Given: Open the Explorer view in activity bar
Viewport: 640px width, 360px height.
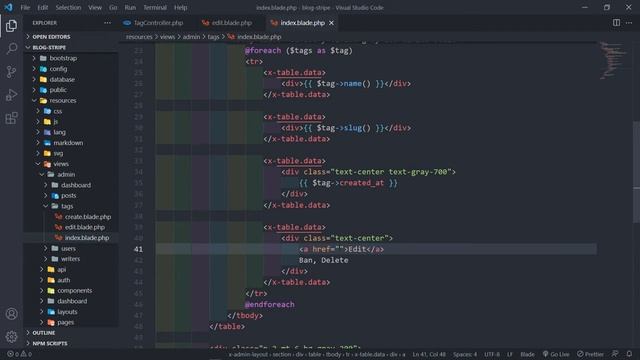Looking at the screenshot, I should 11,26.
